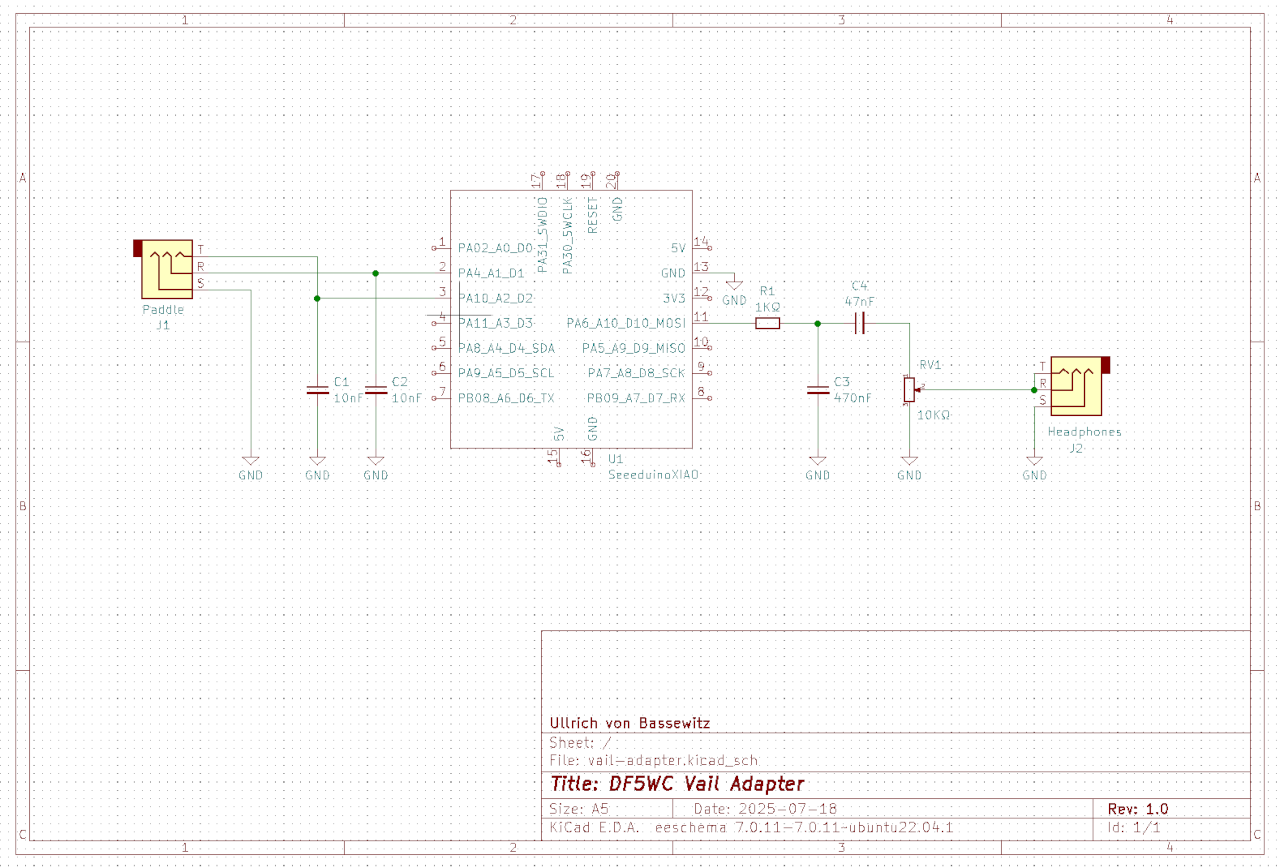This screenshot has width=1280, height=868.
Task: Select pin label PA02_A0_D0
Action: (495, 247)
